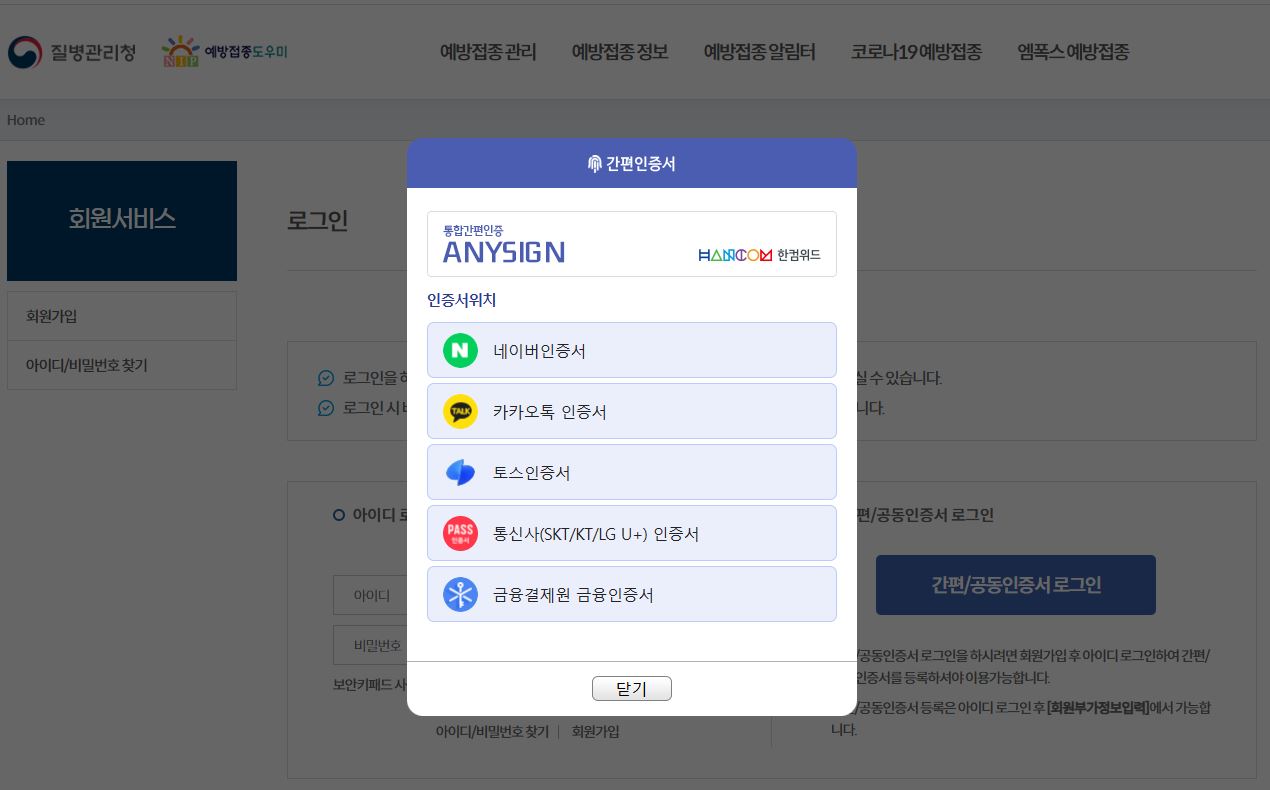
Task: Close the dialog with the 닫기 button
Action: (x=632, y=689)
